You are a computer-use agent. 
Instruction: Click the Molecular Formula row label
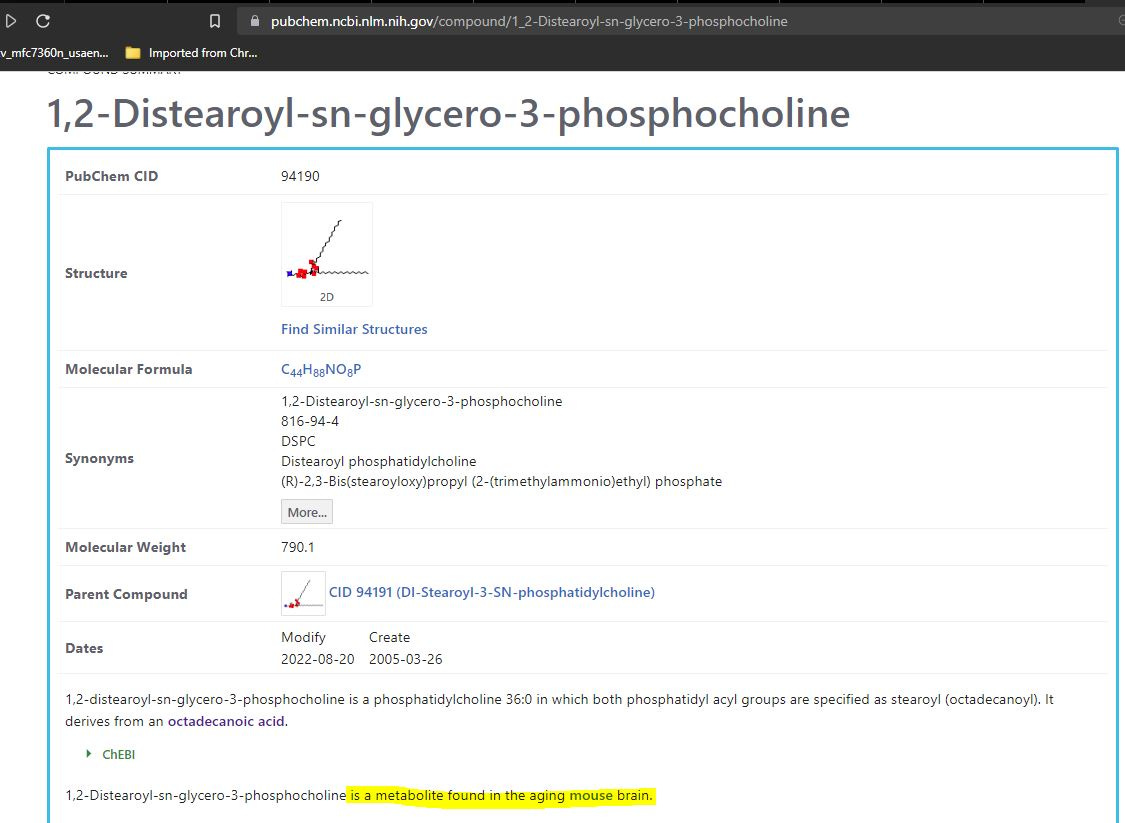tap(128, 370)
